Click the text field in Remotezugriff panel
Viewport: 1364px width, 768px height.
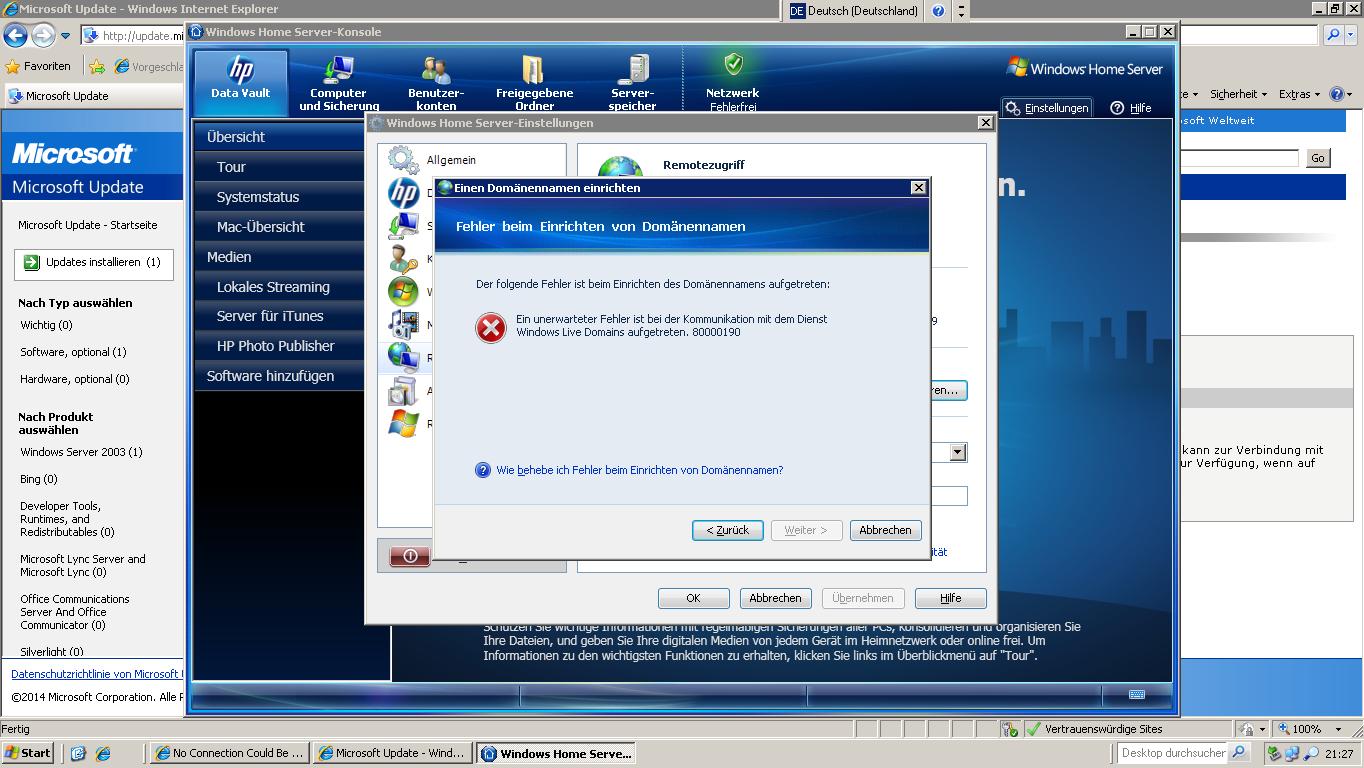click(x=949, y=496)
